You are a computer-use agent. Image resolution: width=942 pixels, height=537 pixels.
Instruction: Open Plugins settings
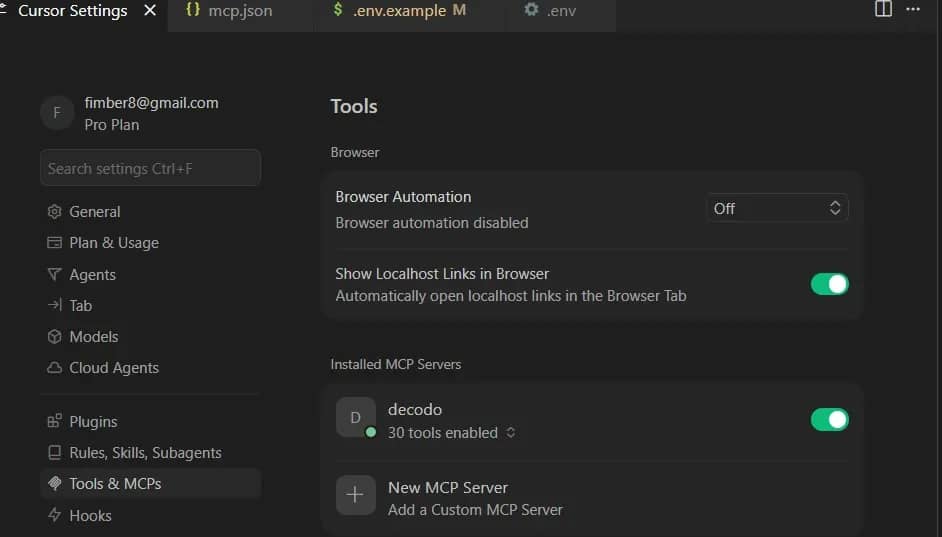[150, 422]
